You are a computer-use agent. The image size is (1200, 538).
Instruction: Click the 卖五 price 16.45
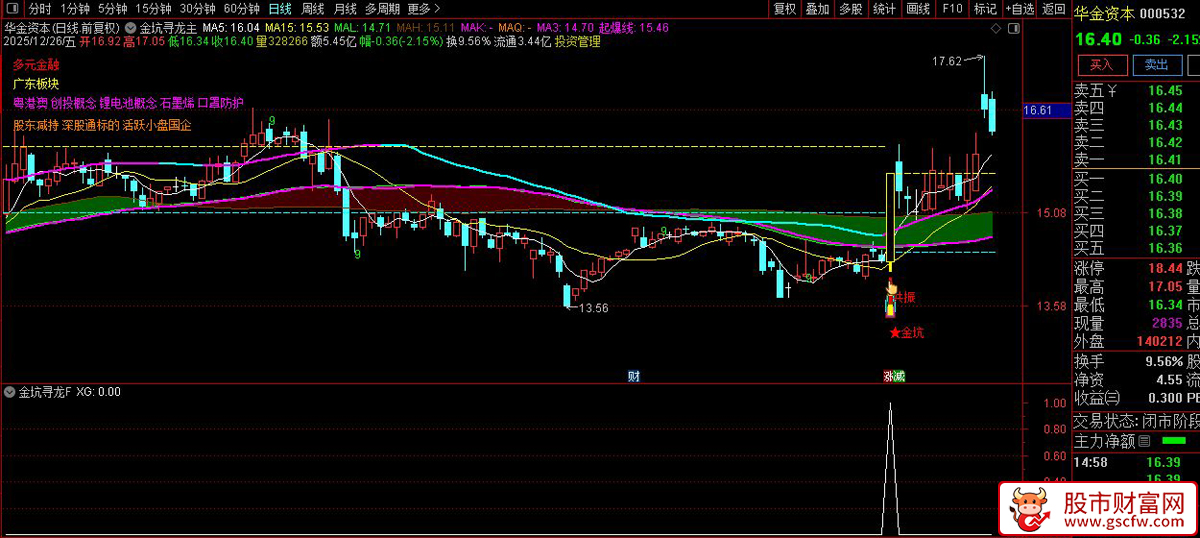point(1166,90)
